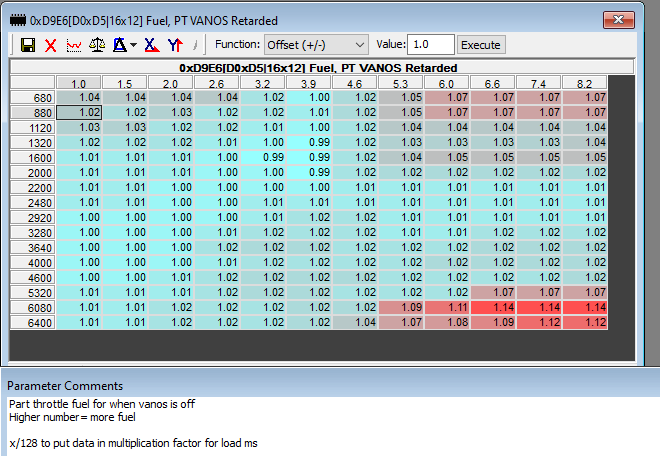
Task: Select the 8.2 load column header
Action: click(x=585, y=82)
